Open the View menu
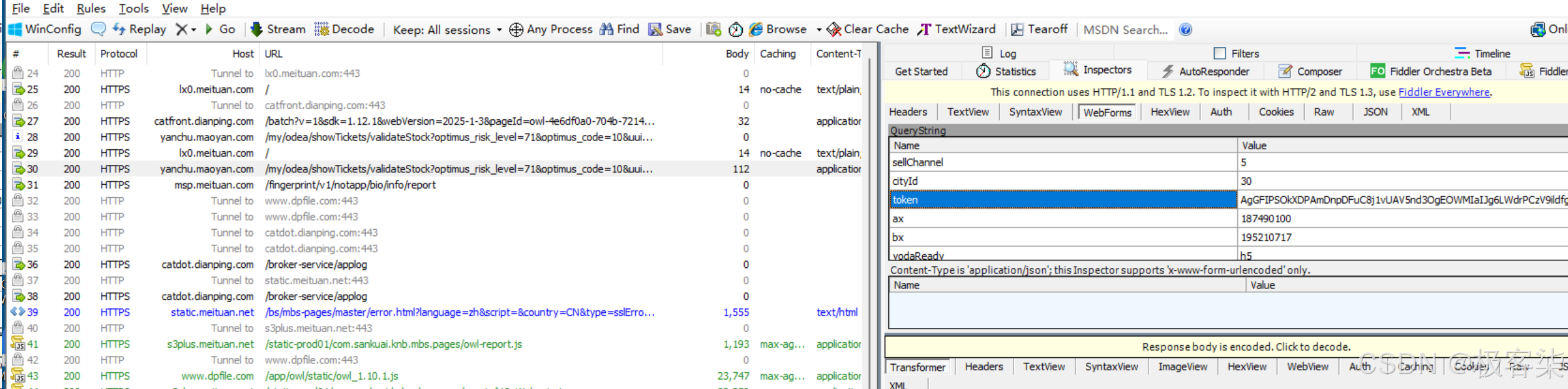The width and height of the screenshot is (1568, 389). click(x=174, y=8)
